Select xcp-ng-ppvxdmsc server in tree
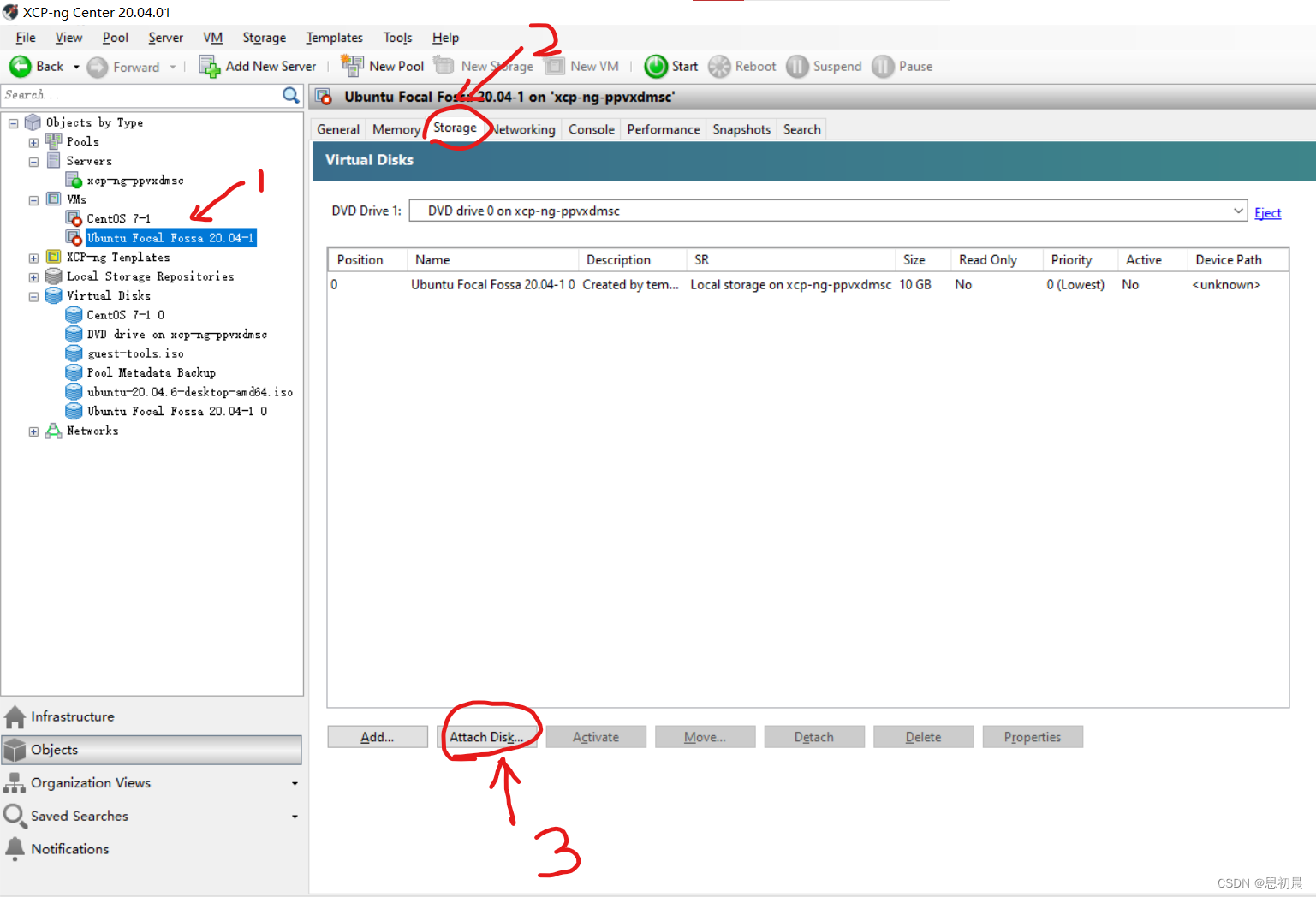1316x897 pixels. (x=135, y=181)
